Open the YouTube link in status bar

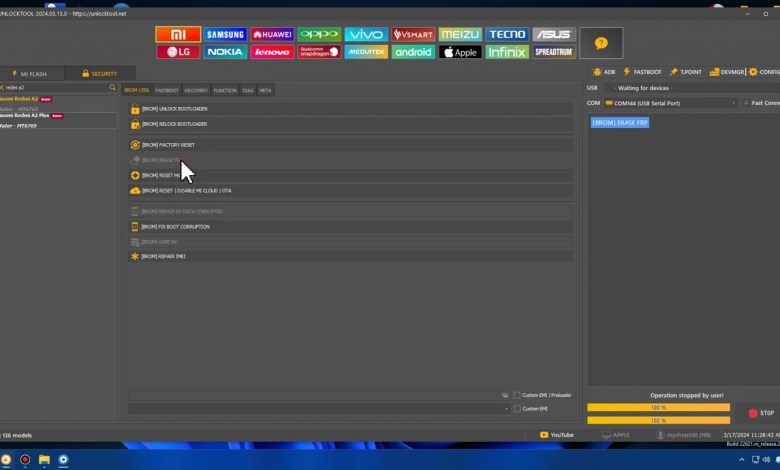557,435
